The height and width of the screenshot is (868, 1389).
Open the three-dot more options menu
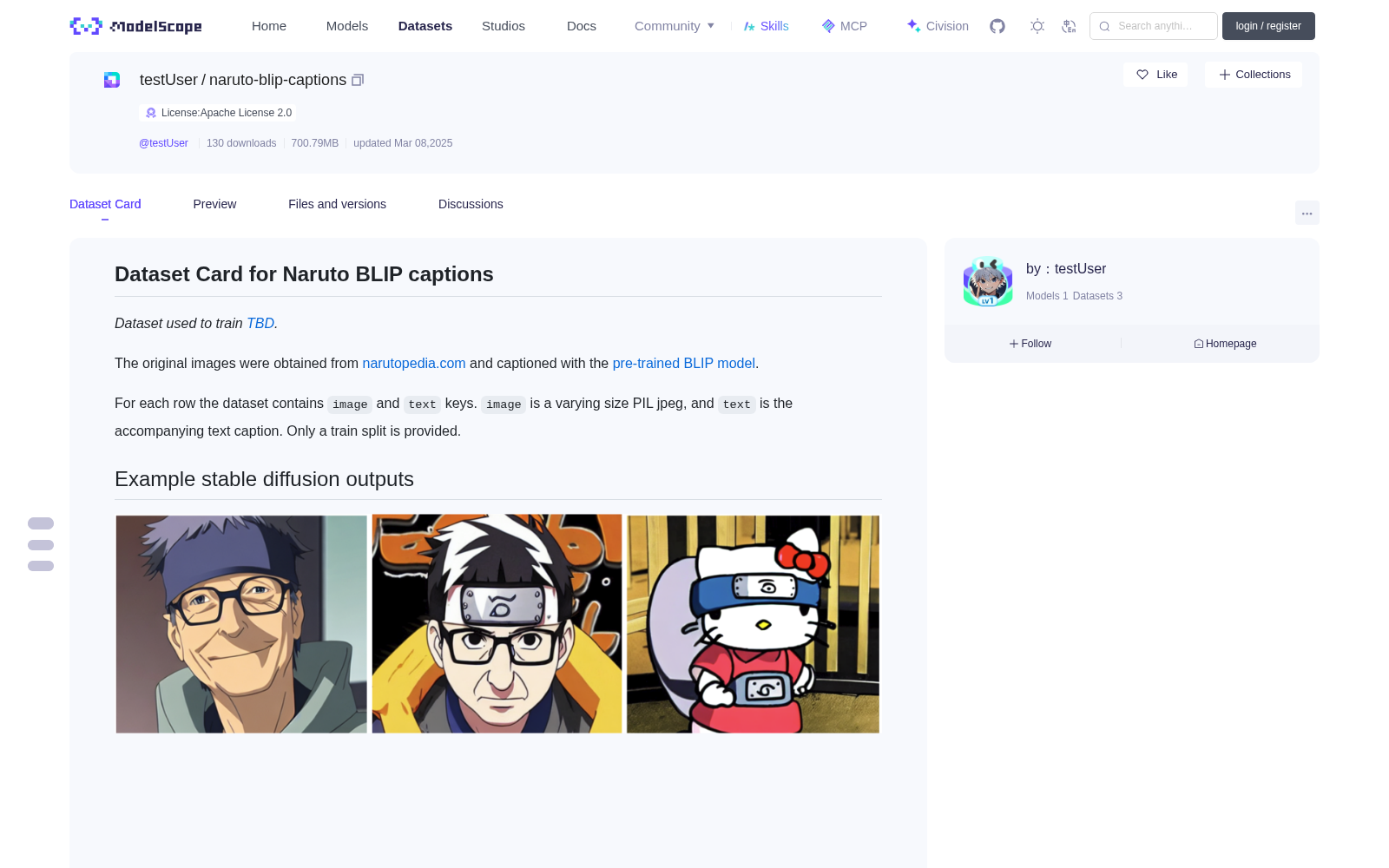(x=1307, y=213)
